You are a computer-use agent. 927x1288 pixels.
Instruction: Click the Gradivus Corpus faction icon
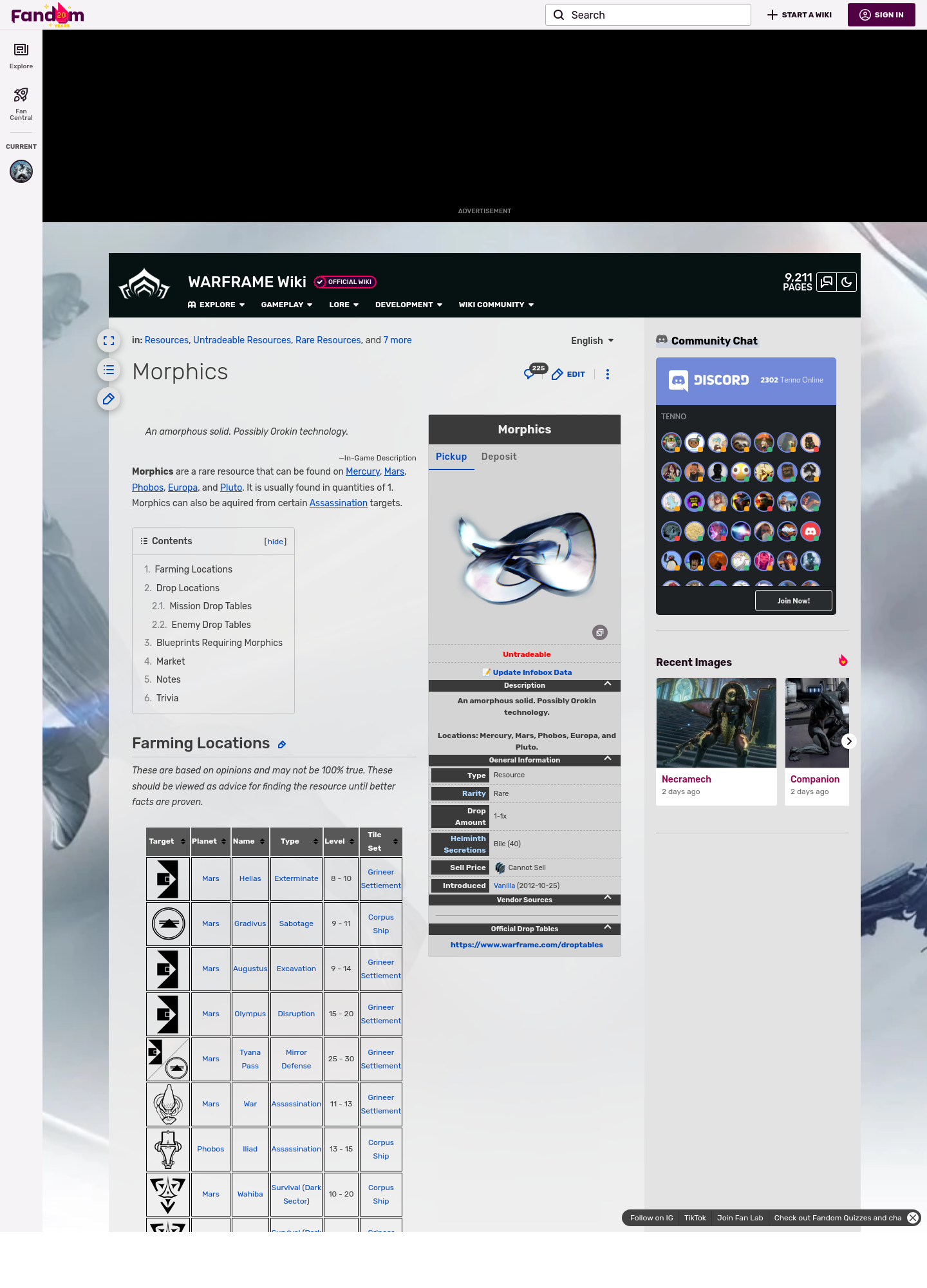[168, 923]
